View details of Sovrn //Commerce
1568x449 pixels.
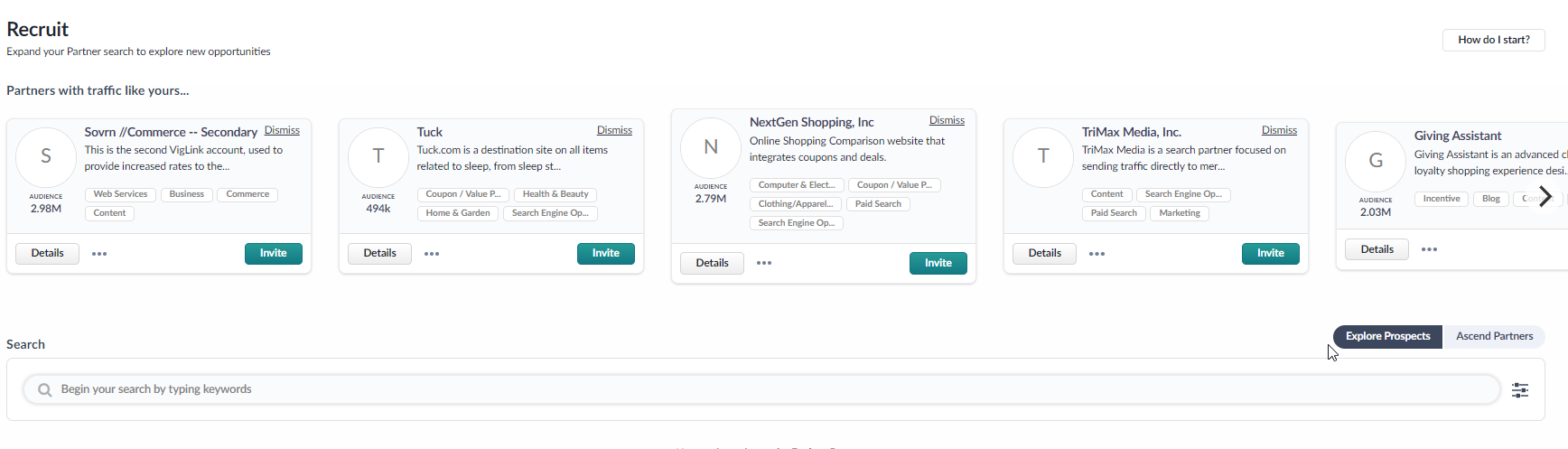(47, 254)
